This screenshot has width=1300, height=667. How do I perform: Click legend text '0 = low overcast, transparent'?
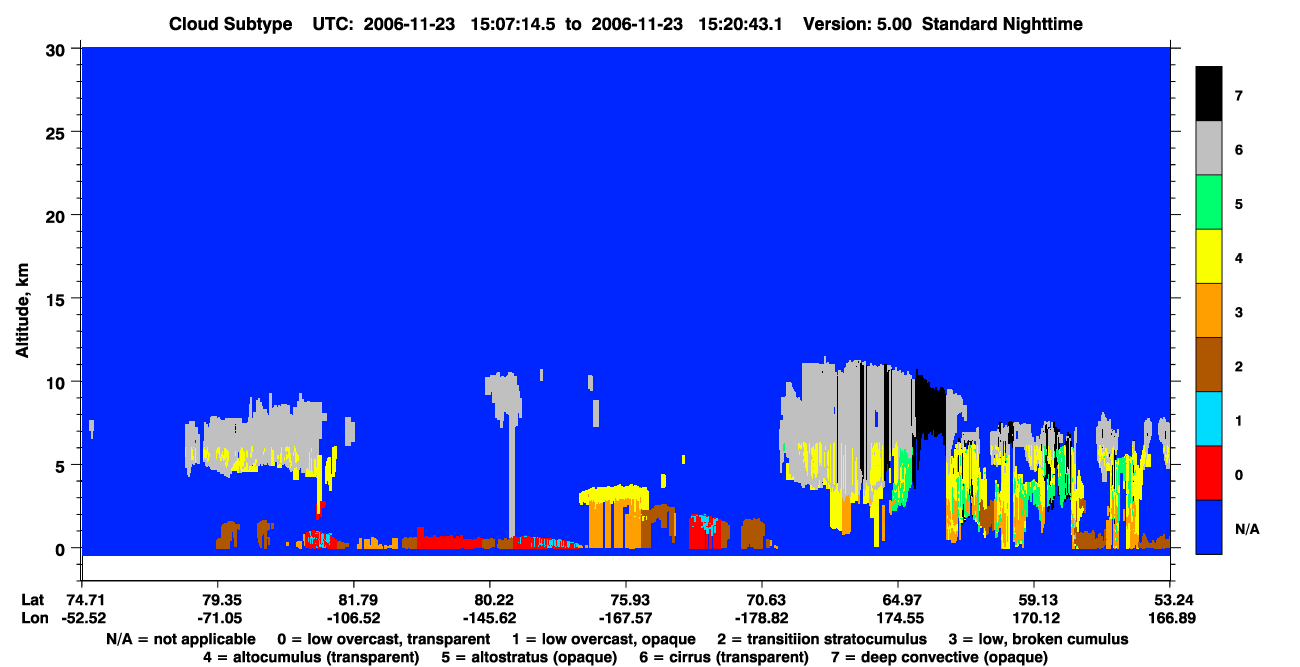tap(383, 639)
